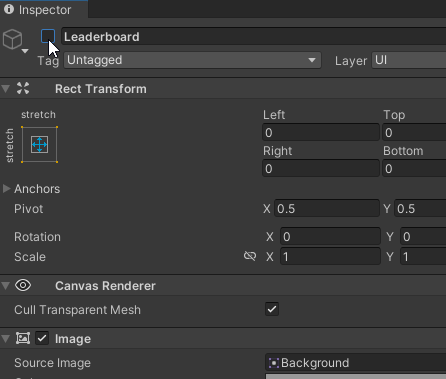This screenshot has height=379, width=446.
Task: Collapse the Rect Transform component
Action: click(x=6, y=89)
